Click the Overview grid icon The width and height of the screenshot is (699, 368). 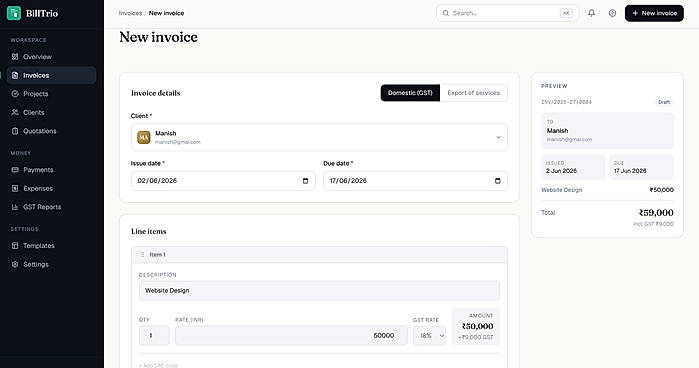click(15, 57)
